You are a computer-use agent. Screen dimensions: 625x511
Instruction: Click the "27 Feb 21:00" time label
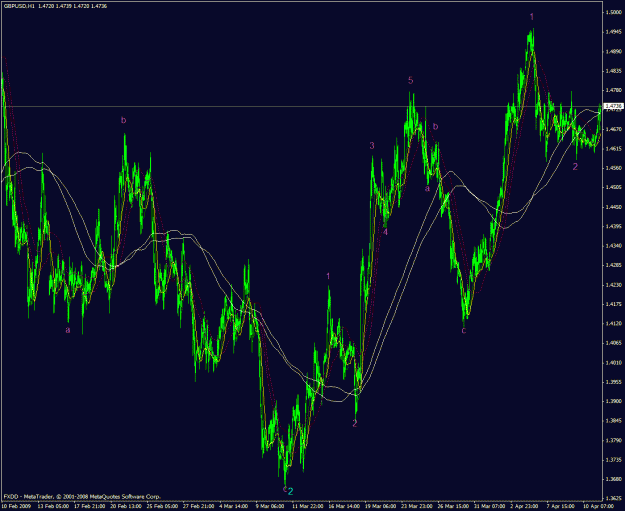click(199, 506)
